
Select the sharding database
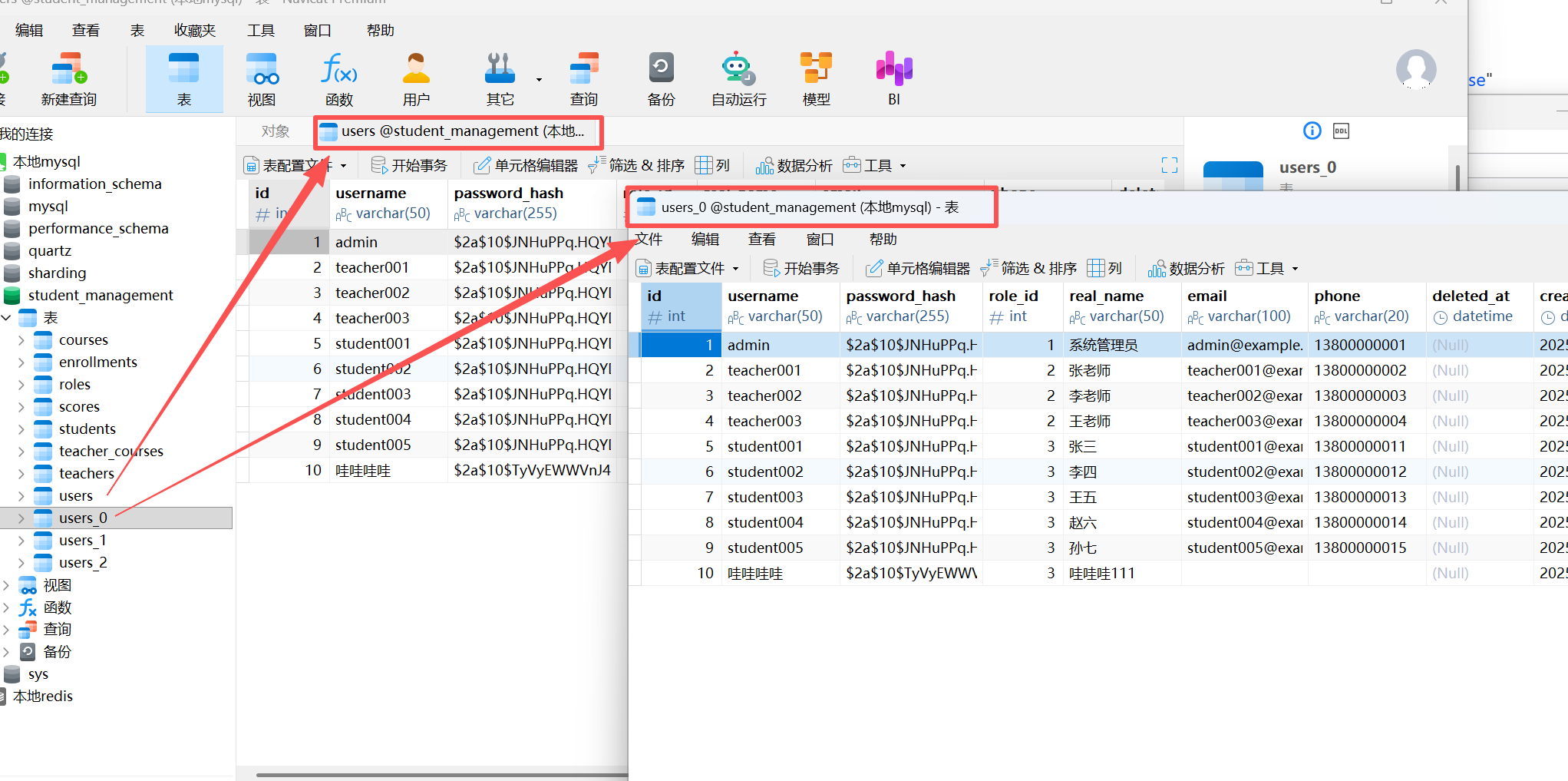coord(57,273)
